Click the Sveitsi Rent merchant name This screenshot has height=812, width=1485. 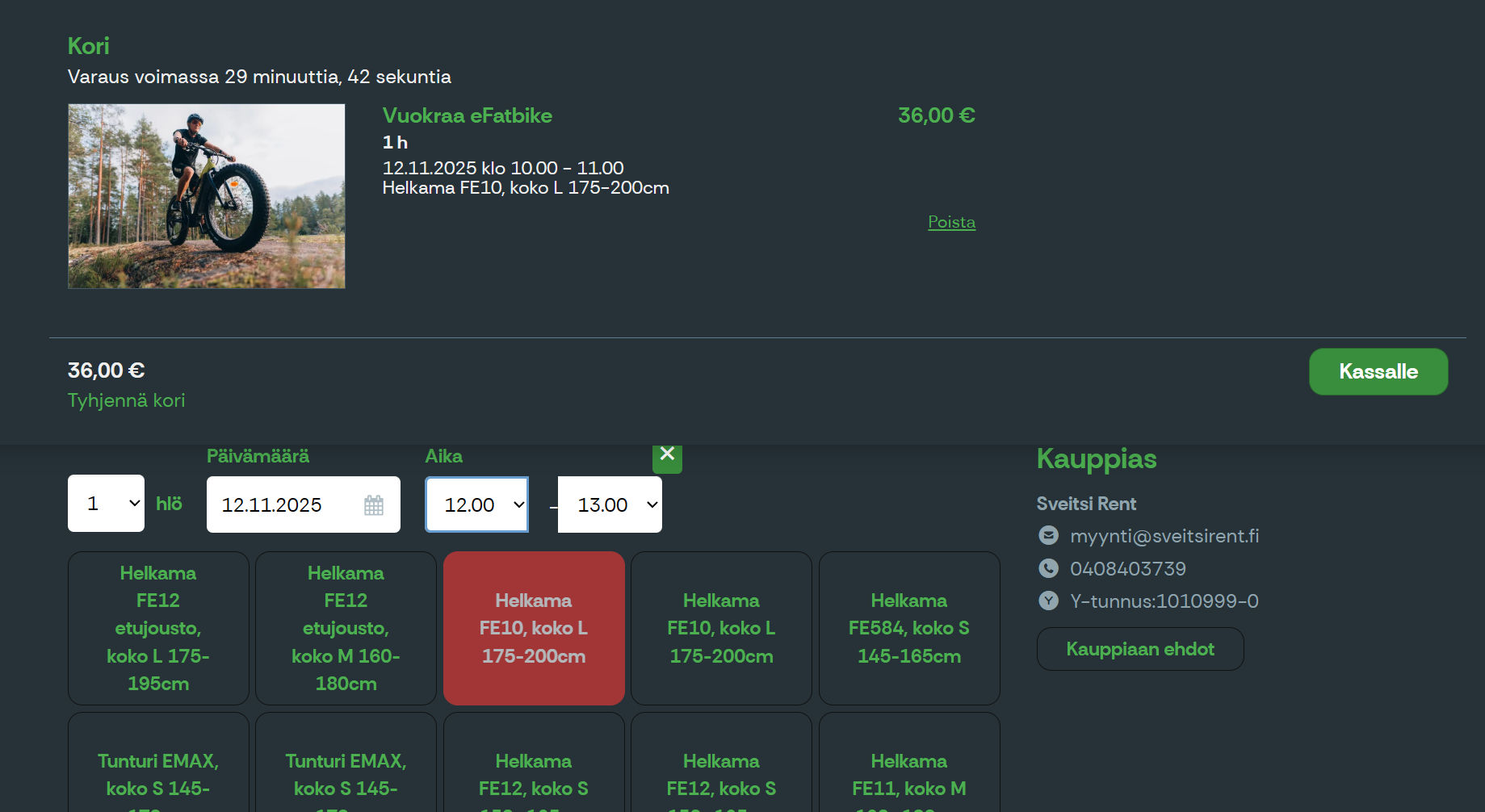(1086, 504)
